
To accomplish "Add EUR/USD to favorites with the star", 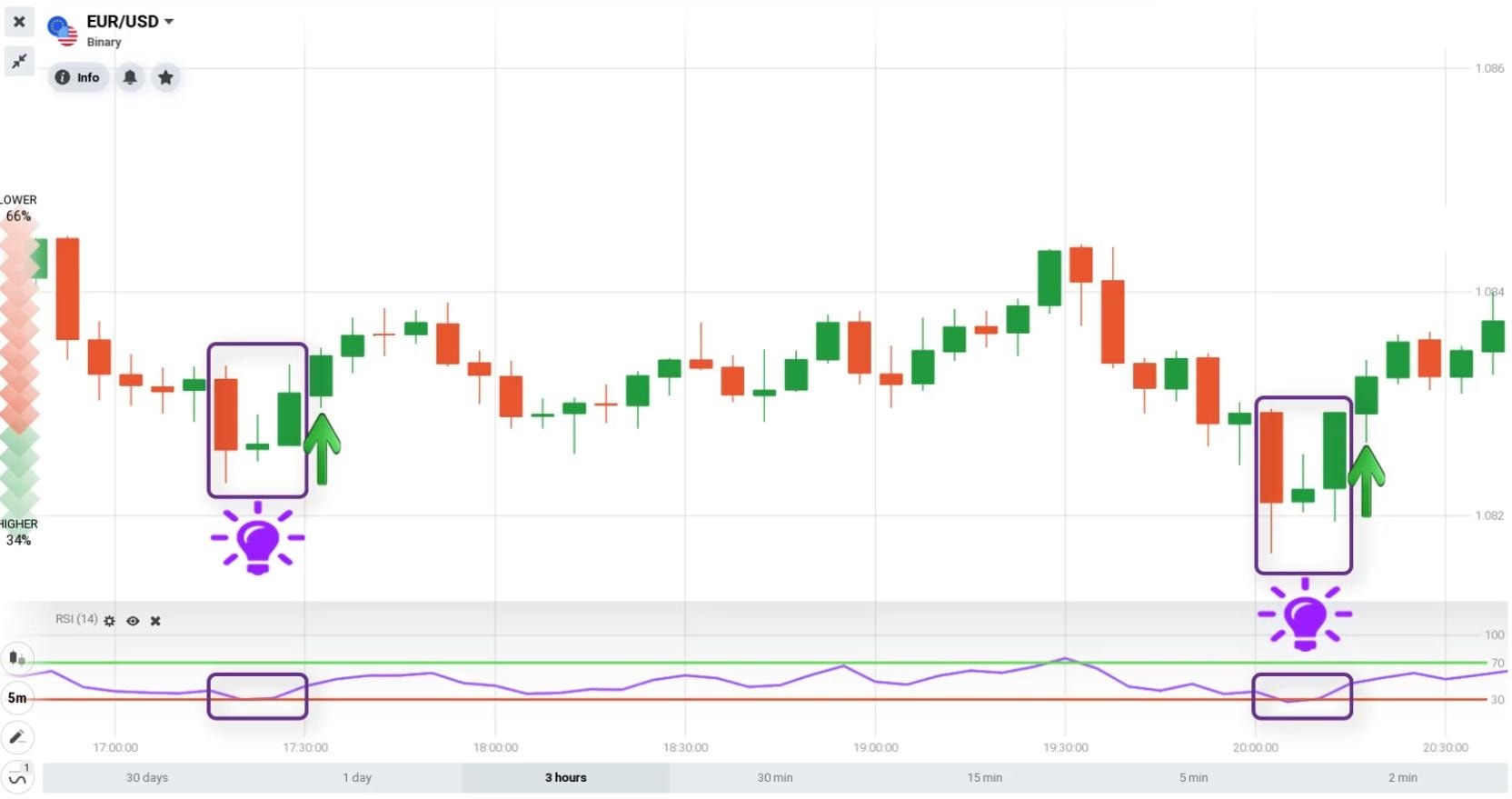I will click(x=165, y=77).
